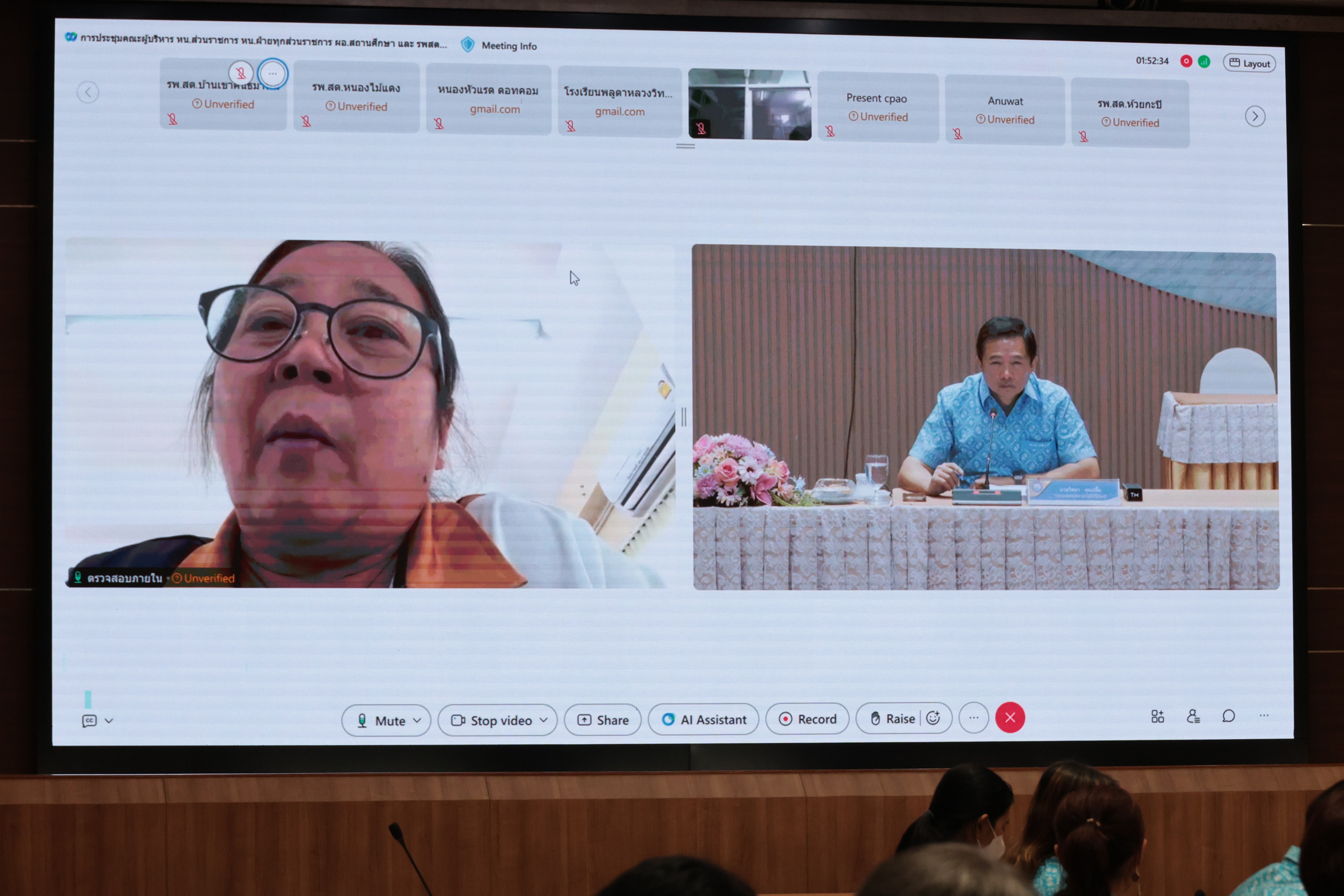Share your screen
The height and width of the screenshot is (896, 1344).
(602, 720)
